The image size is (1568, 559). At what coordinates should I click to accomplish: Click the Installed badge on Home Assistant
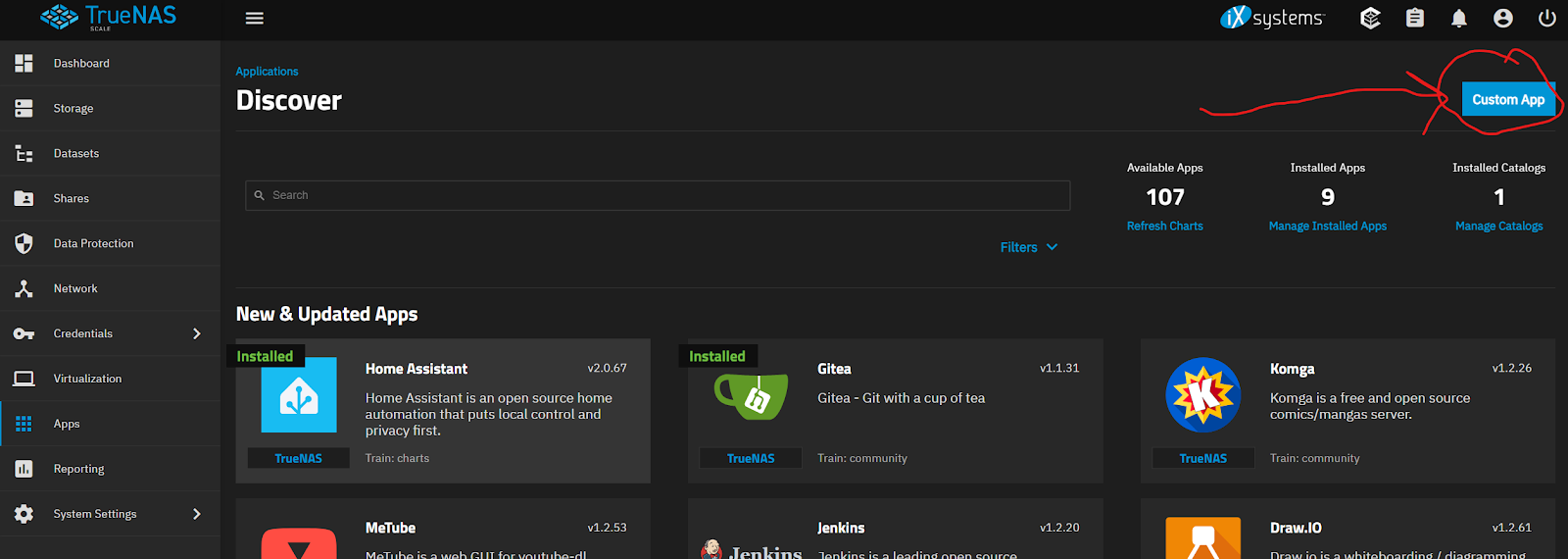tap(265, 356)
